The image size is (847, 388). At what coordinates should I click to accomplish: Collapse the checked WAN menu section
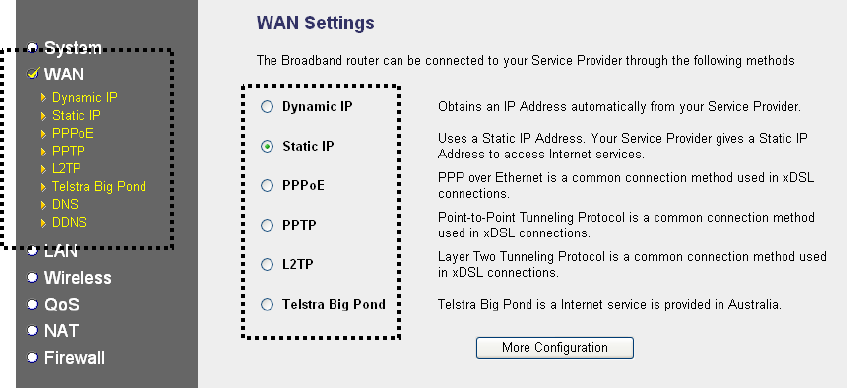pyautogui.click(x=64, y=74)
